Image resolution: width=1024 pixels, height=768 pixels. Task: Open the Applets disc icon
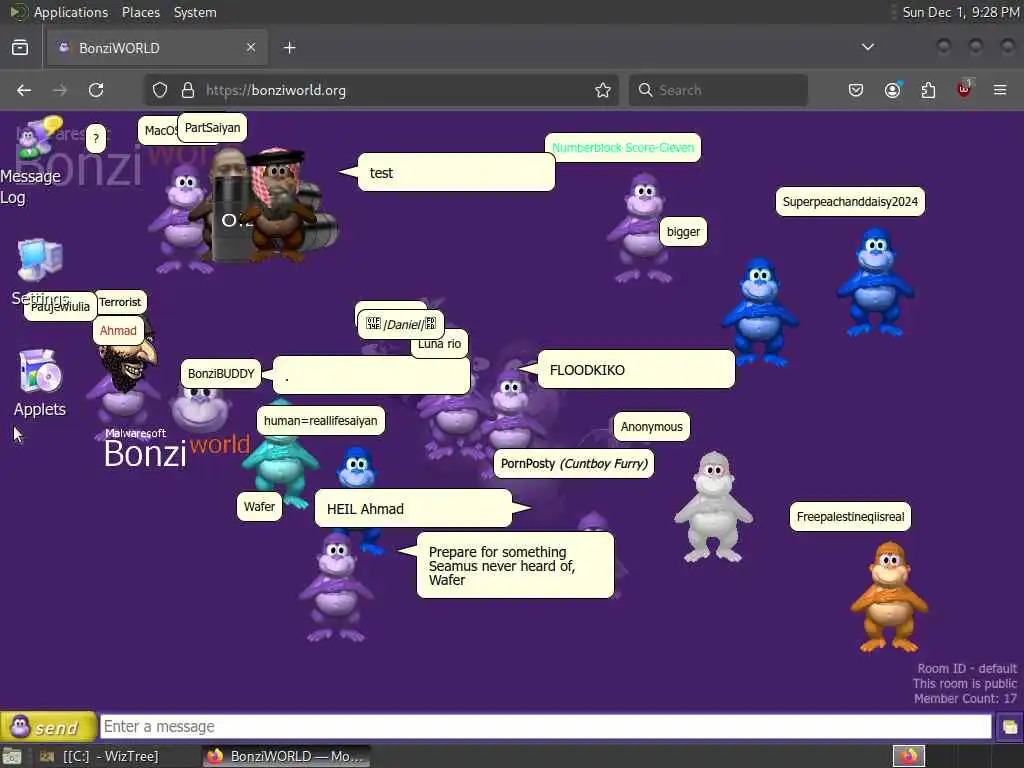pyautogui.click(x=40, y=370)
